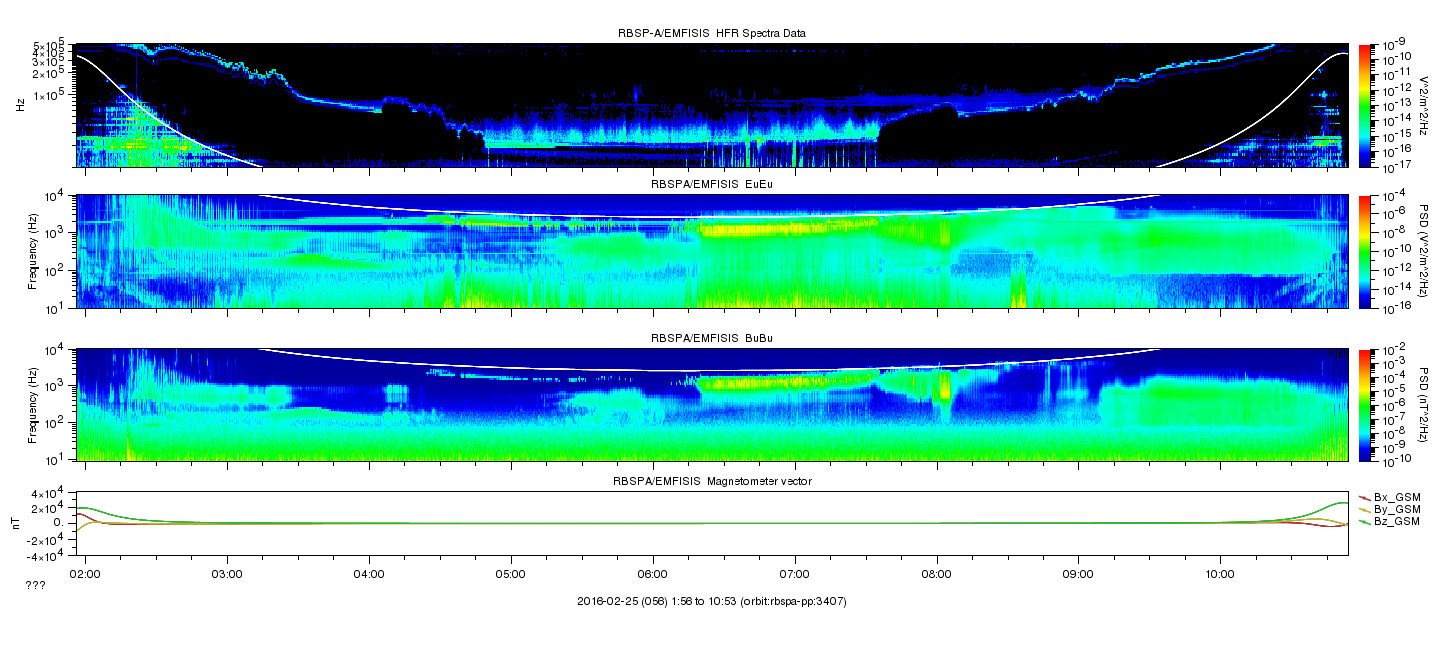Click the 04:00 time axis label
The width and height of the screenshot is (1447, 658).
(x=369, y=575)
